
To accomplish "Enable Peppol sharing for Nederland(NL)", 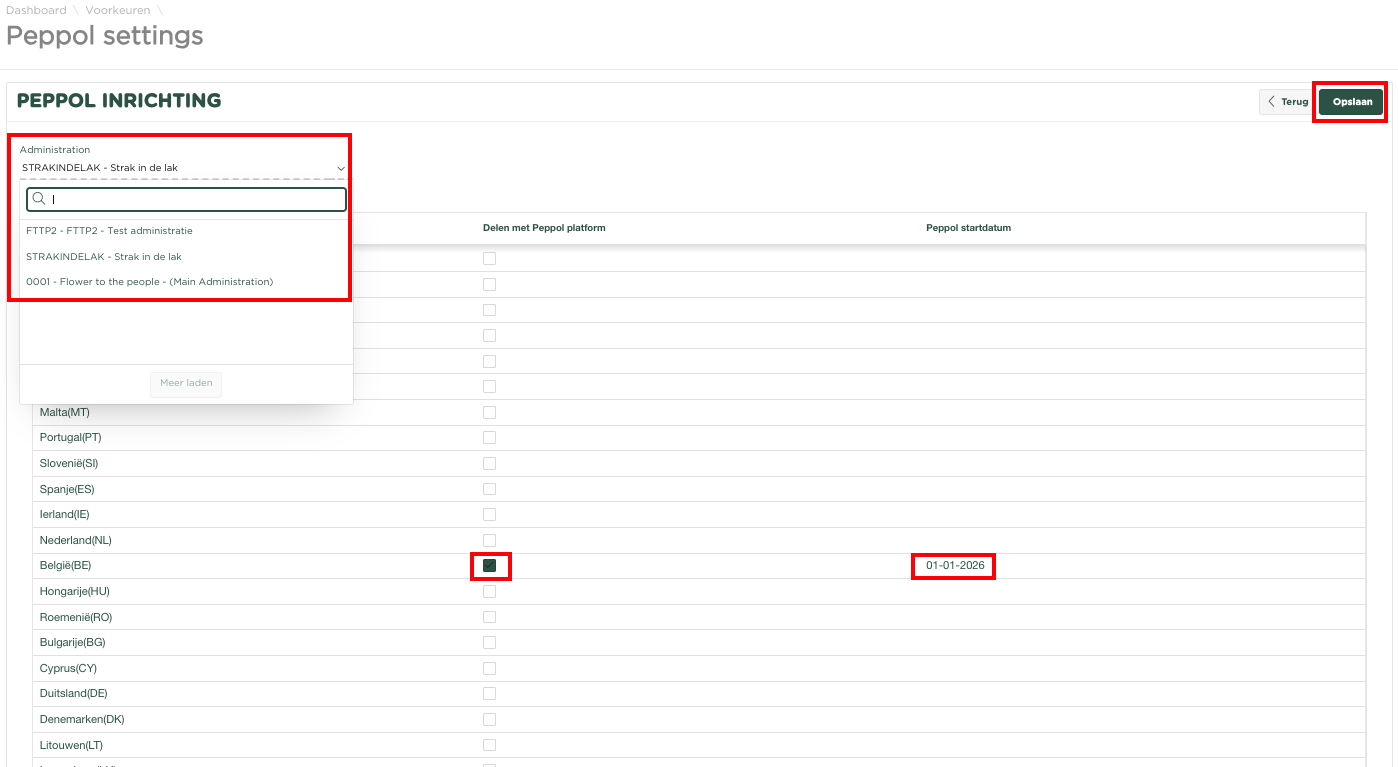I will [489, 540].
